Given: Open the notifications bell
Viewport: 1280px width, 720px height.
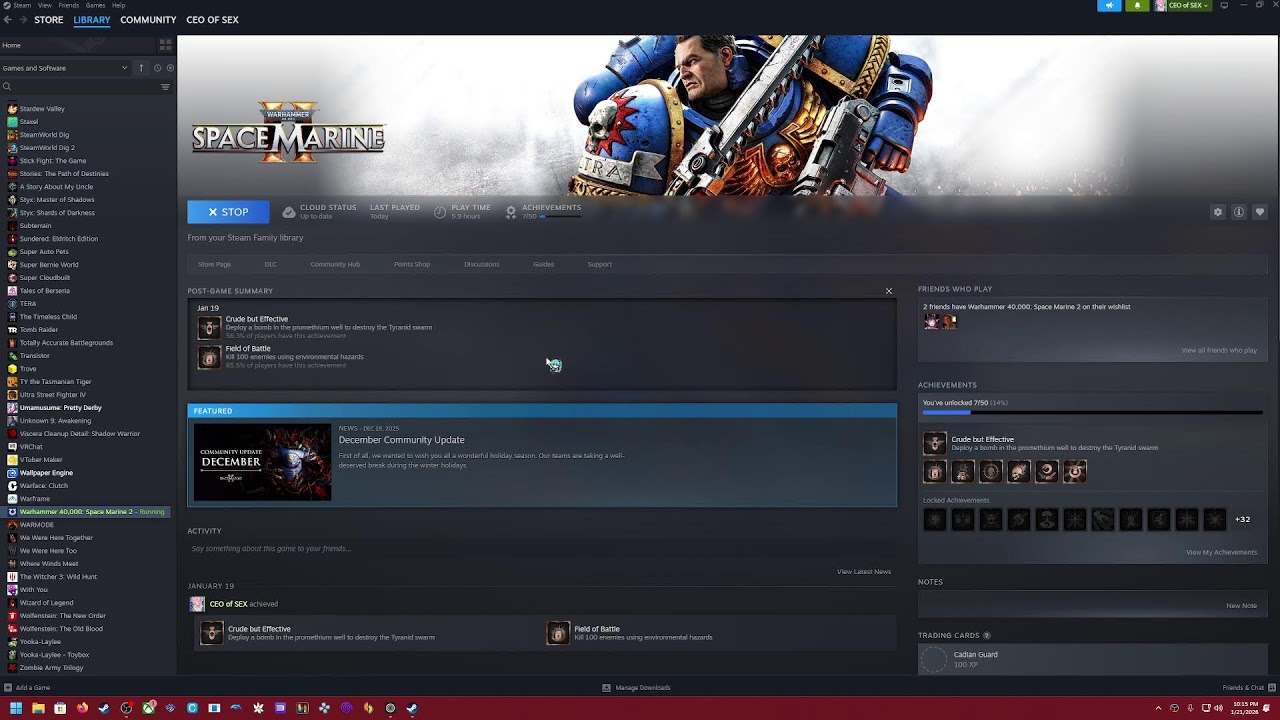Looking at the screenshot, I should (x=1137, y=5).
